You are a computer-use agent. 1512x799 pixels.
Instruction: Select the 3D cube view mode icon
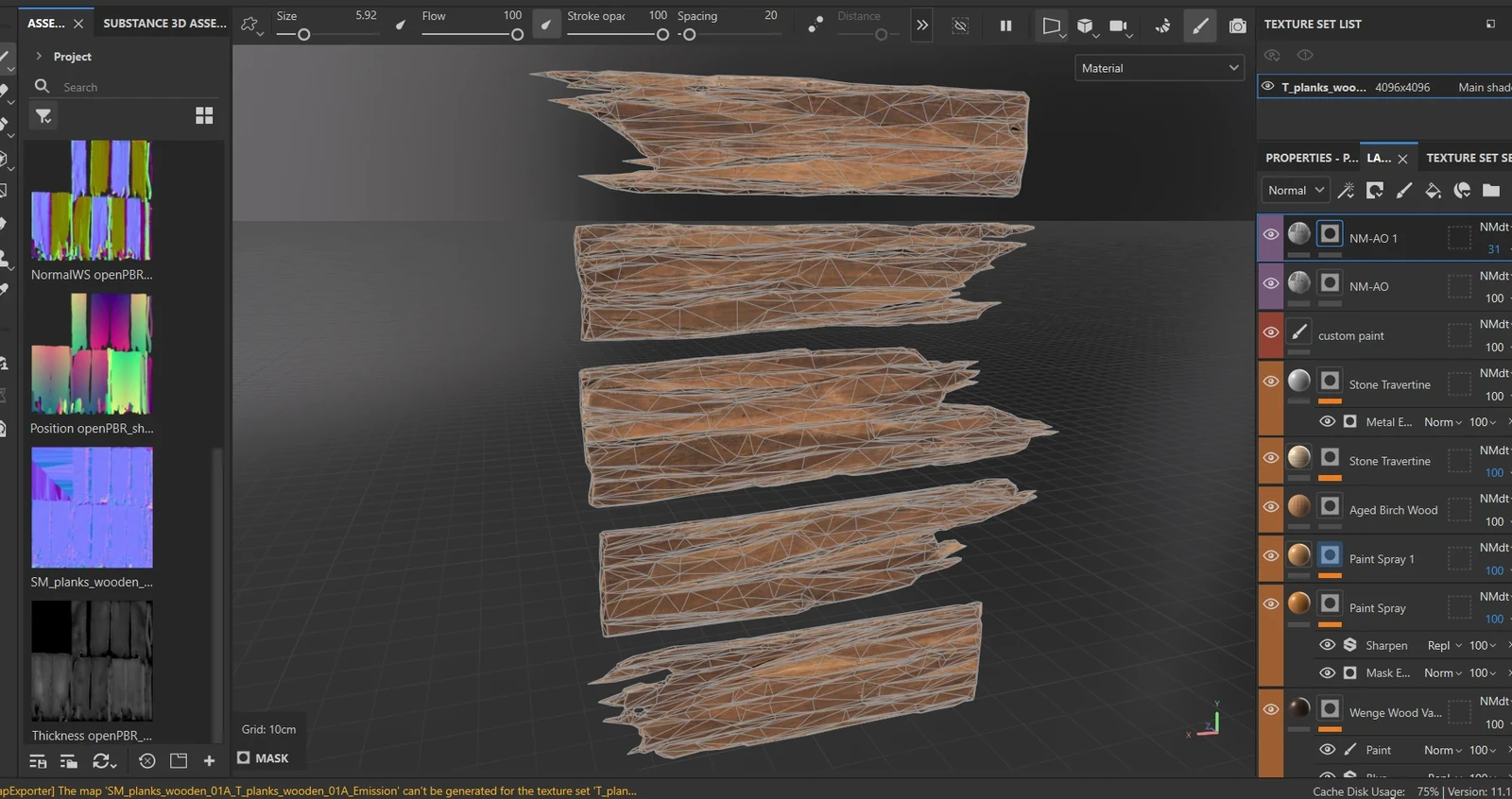1085,26
